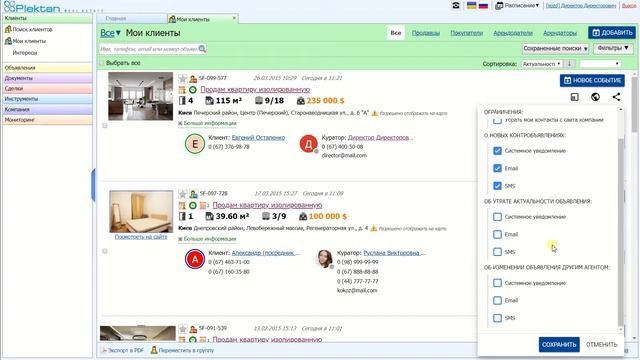The height and width of the screenshot is (360, 640).
Task: Uncheck Системное уведомление for new counter-listings
Action: point(497,151)
